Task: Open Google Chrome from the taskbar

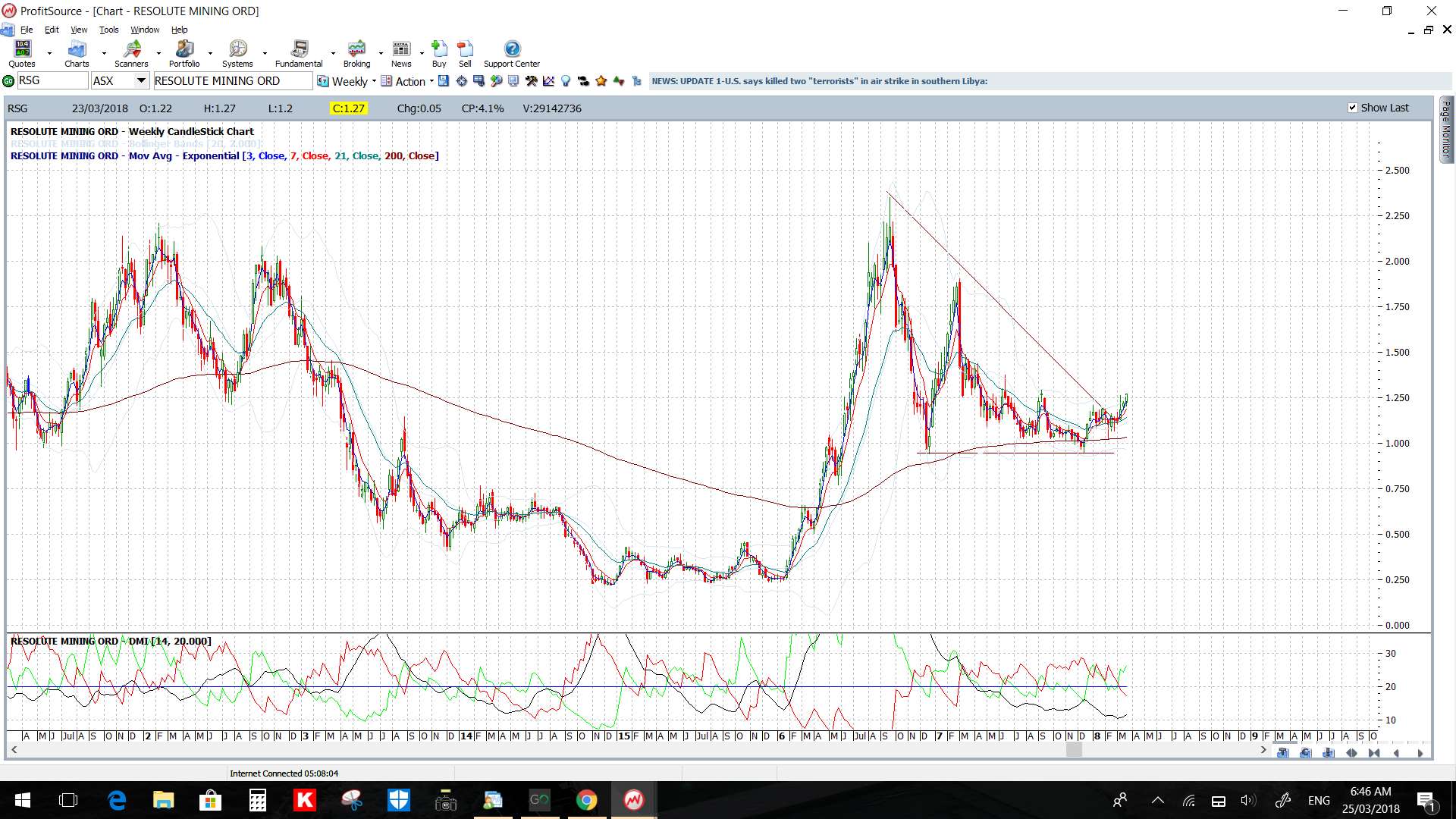Action: pyautogui.click(x=586, y=800)
